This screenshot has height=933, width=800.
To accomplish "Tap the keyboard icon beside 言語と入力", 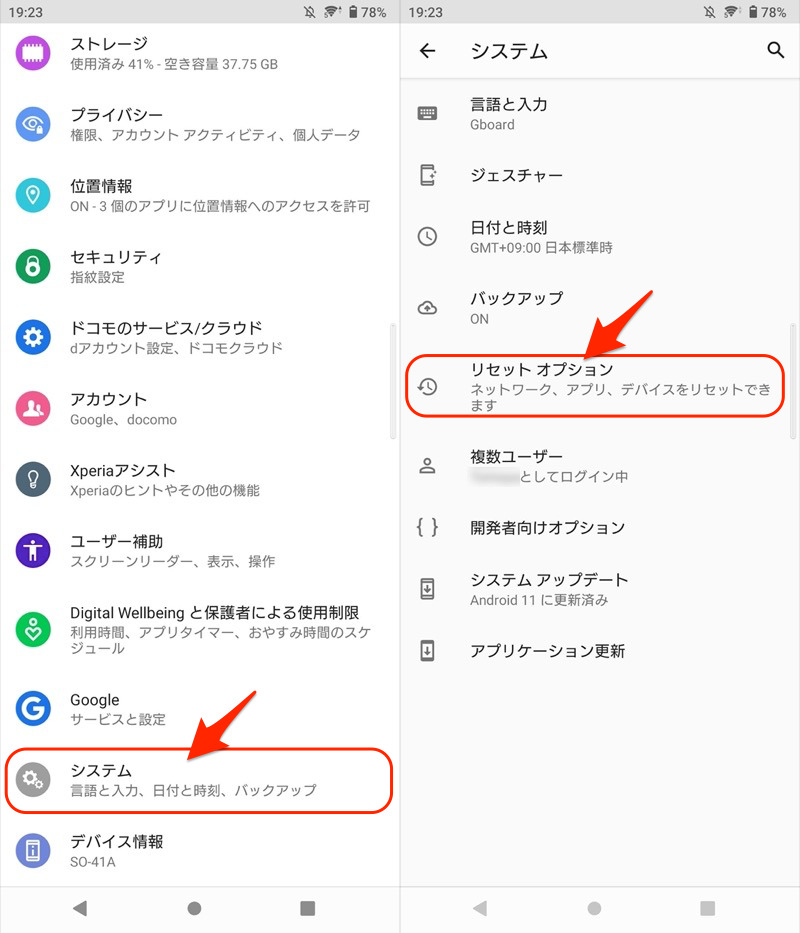I will 427,113.
